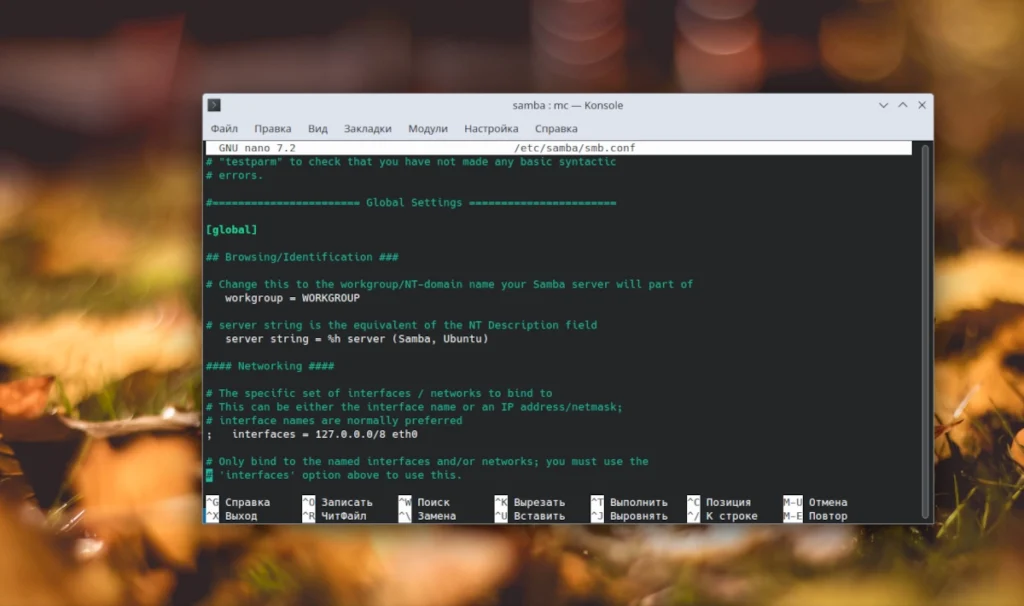Click the "'interfaces' option above" comment line
The width and height of the screenshot is (1024, 606).
pyautogui.click(x=334, y=475)
